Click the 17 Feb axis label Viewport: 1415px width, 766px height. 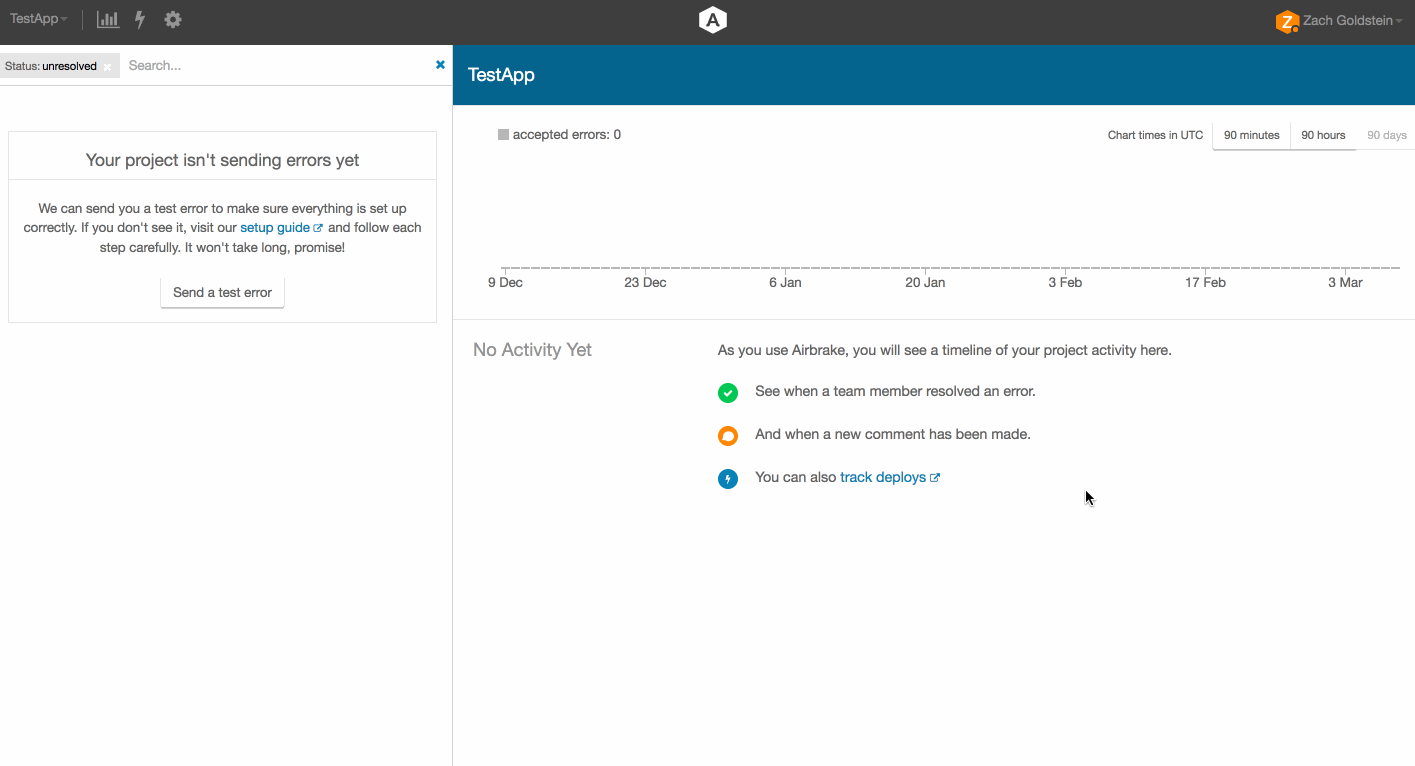[1205, 283]
